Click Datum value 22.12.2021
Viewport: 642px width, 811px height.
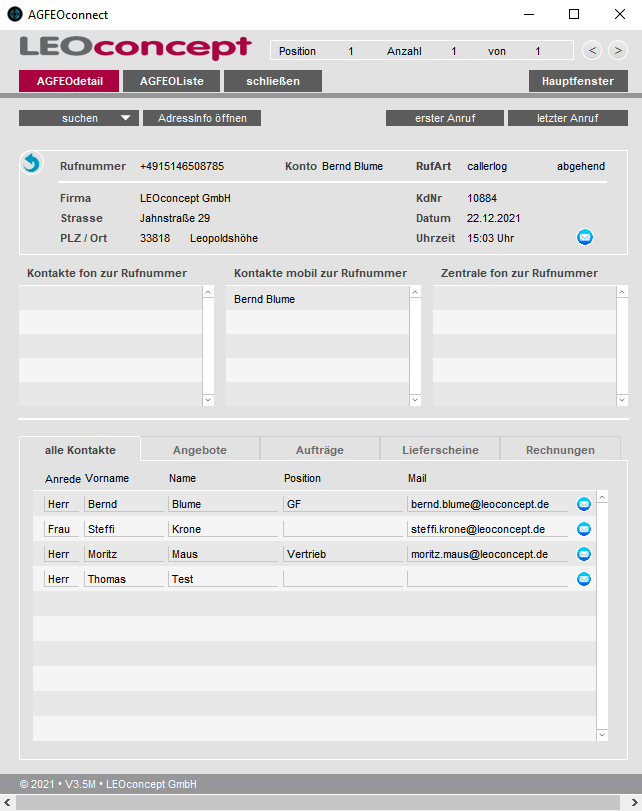coord(494,218)
